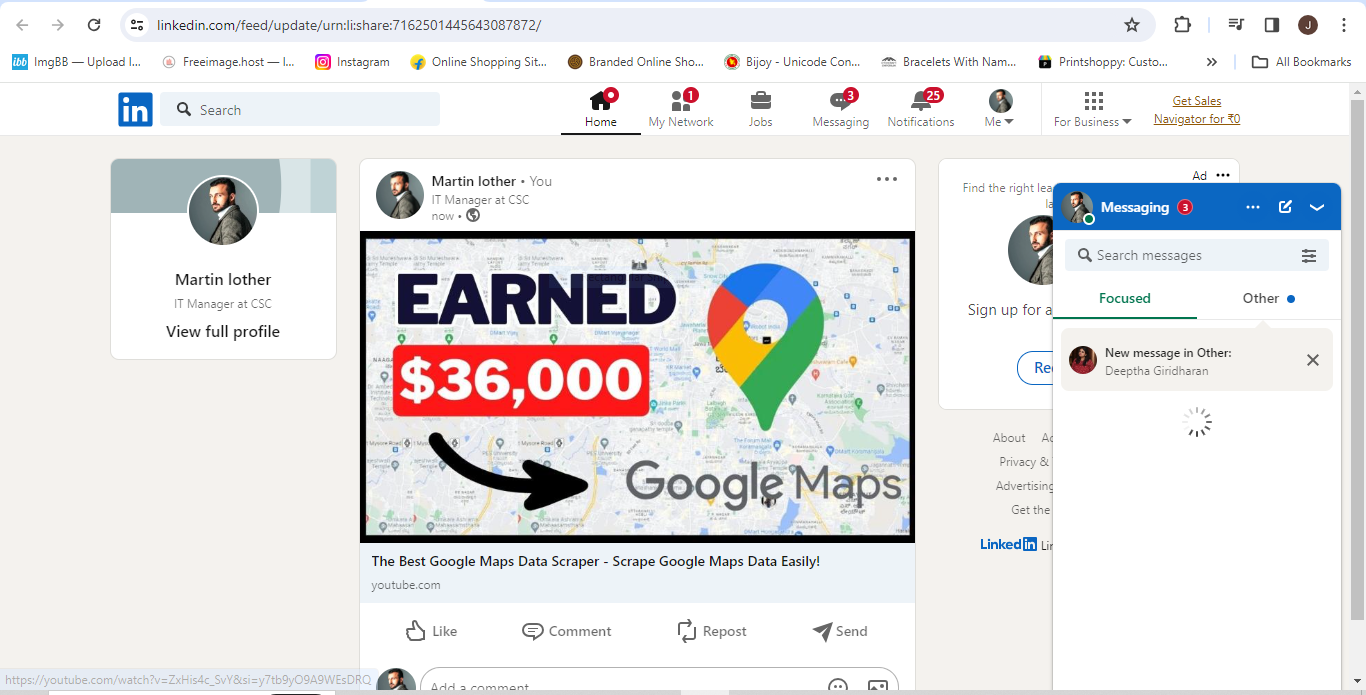Click the About footer link
The width and height of the screenshot is (1366, 695).
point(1009,438)
